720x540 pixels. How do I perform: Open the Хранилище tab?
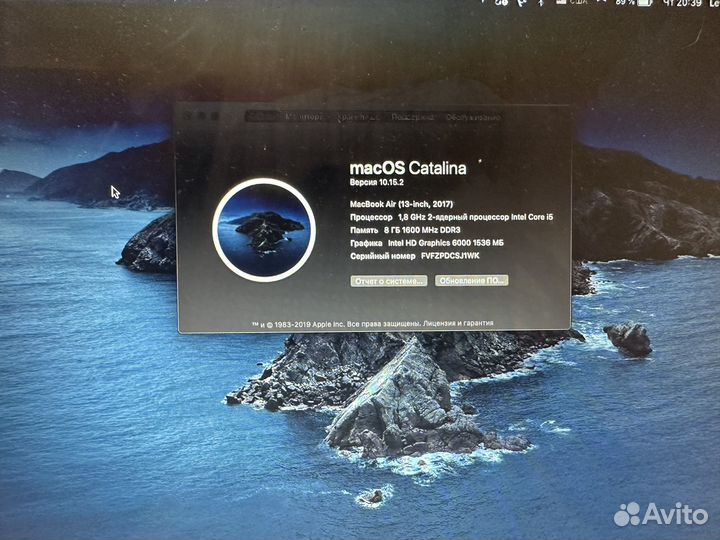[x=358, y=117]
